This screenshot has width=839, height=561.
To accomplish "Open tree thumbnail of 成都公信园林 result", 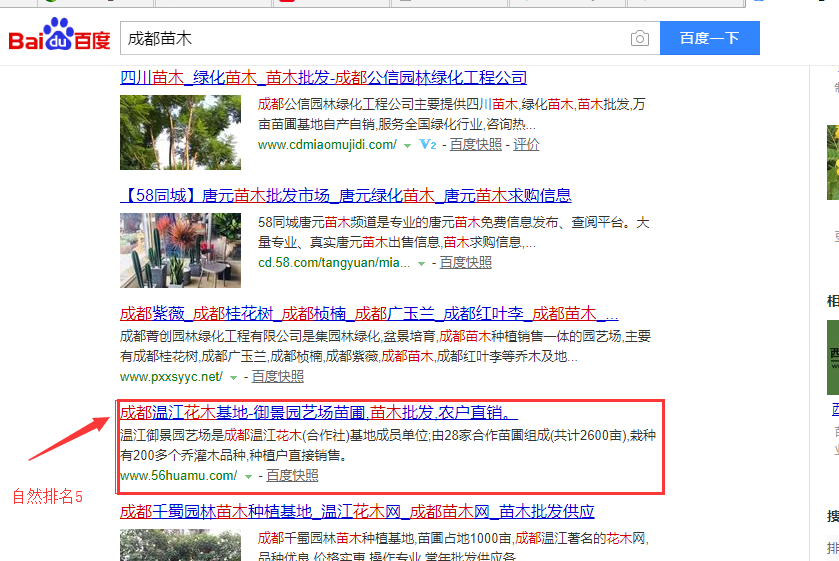I will [180, 132].
